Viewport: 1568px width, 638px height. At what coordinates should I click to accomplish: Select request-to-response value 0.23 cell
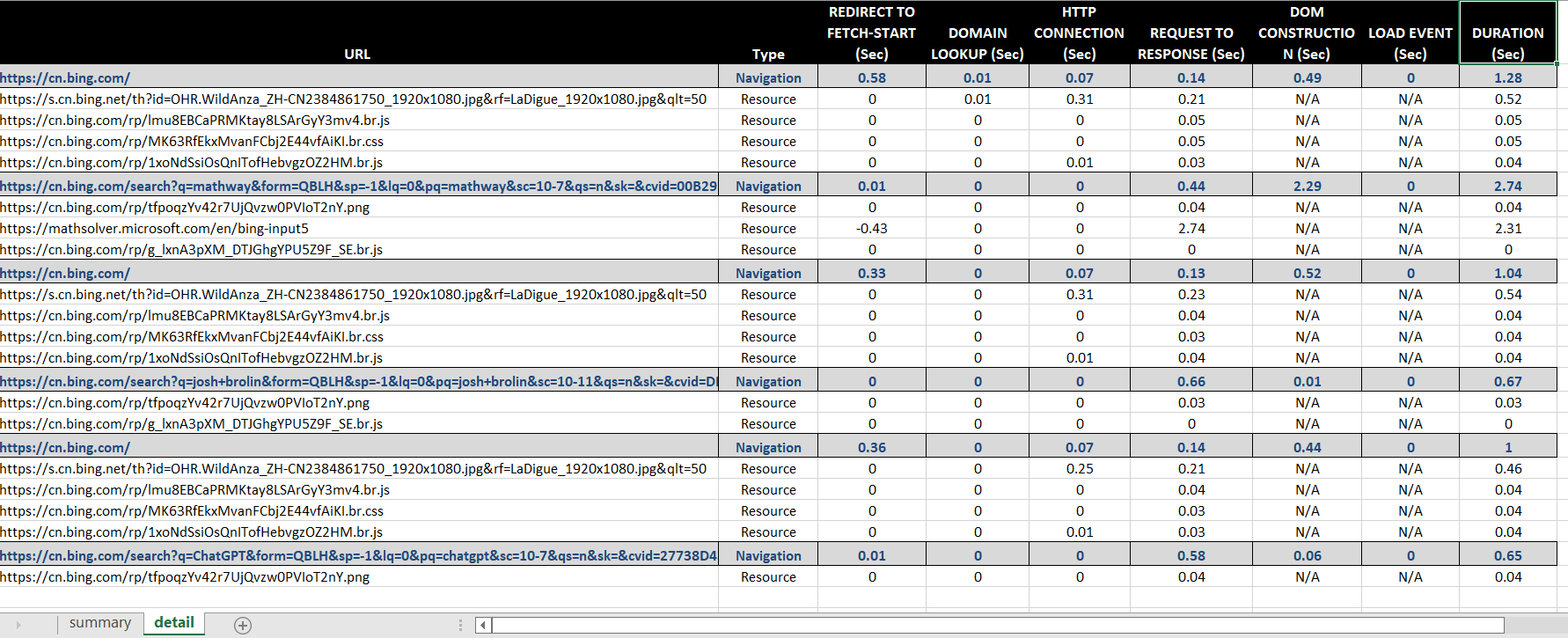[1191, 295]
